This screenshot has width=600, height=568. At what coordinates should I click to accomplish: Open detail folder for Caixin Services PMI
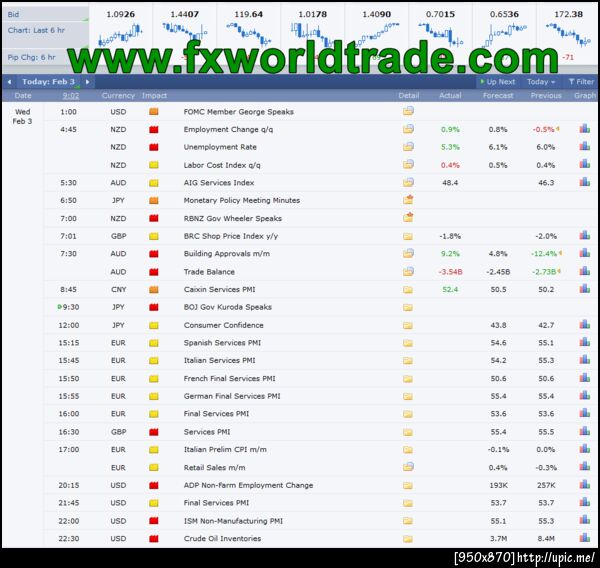[408, 289]
